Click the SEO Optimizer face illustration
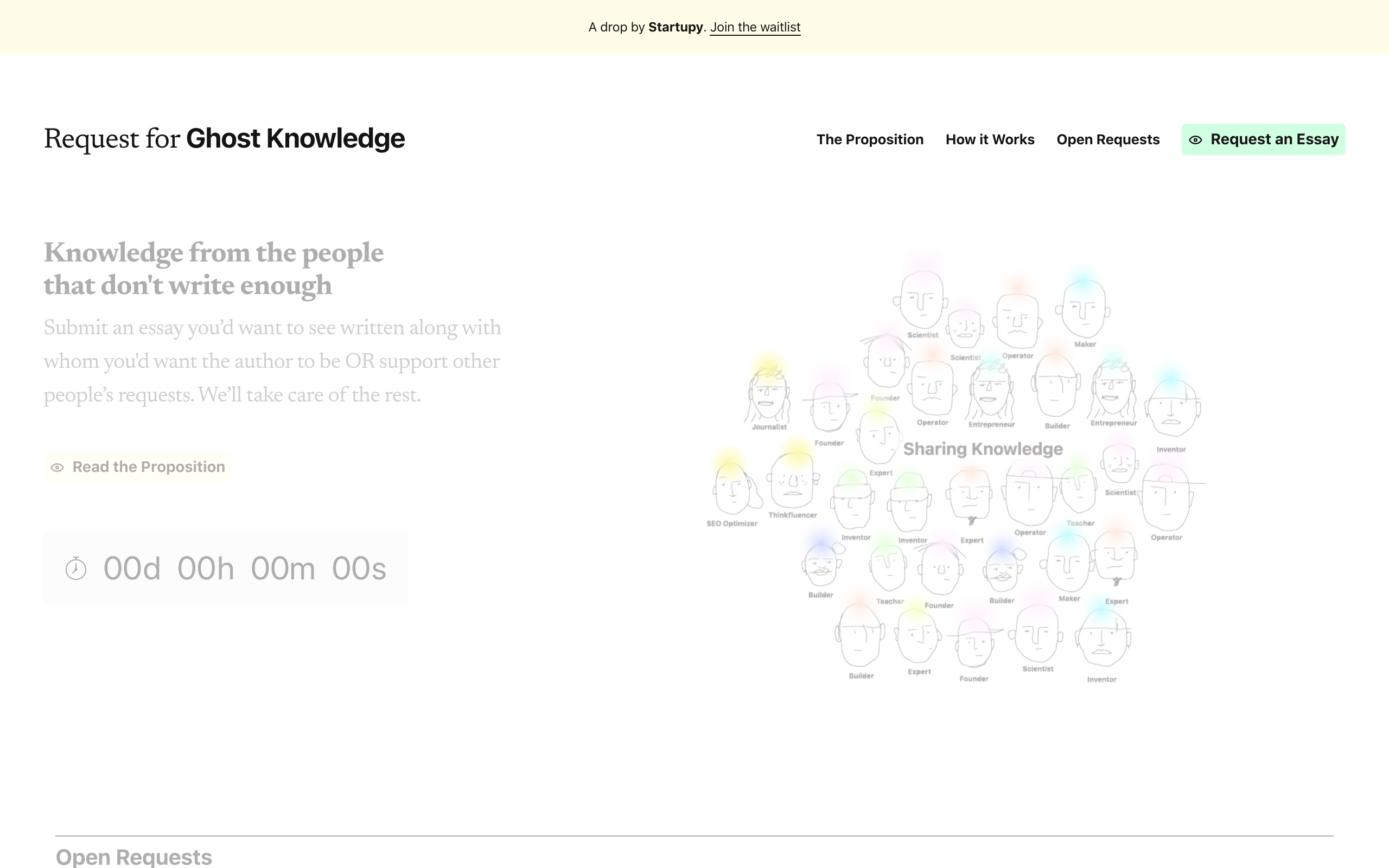1389x868 pixels. [731, 488]
